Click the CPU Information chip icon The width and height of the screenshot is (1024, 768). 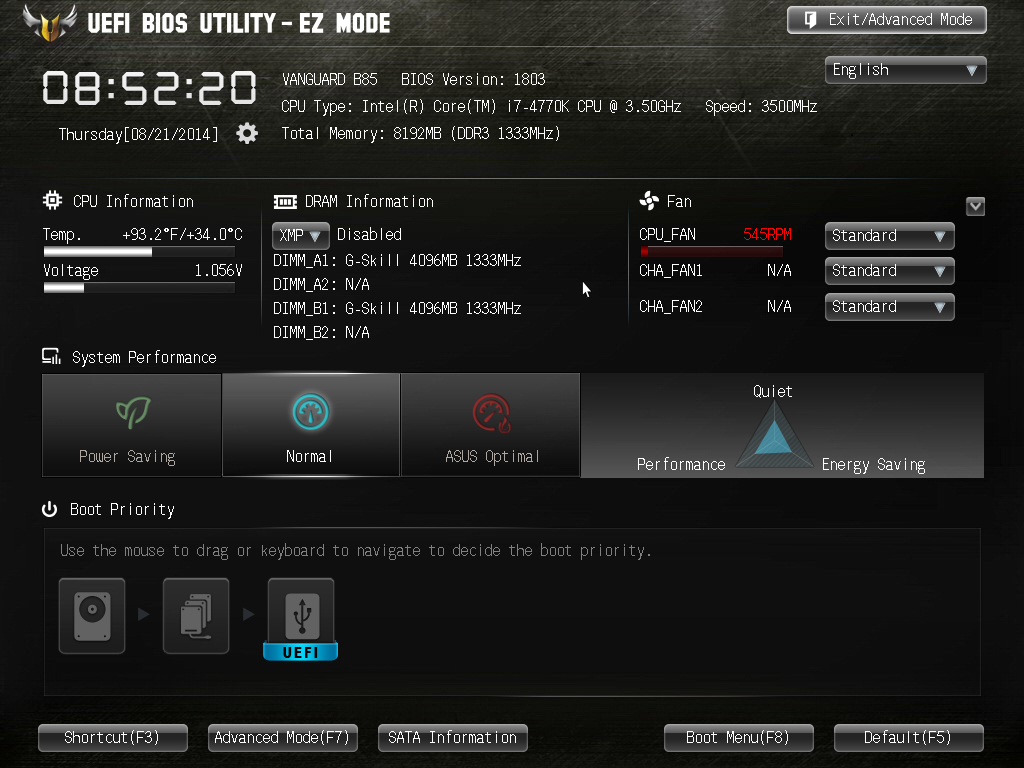[x=52, y=200]
